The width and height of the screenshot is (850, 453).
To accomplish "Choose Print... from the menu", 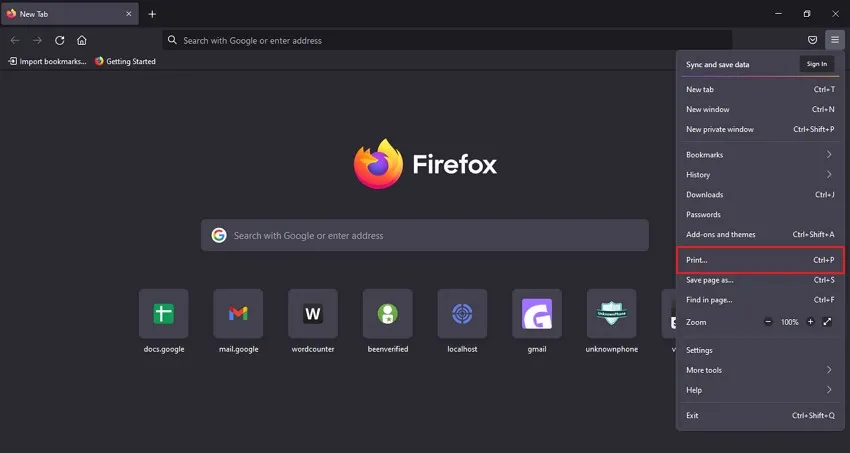I will pyautogui.click(x=760, y=260).
